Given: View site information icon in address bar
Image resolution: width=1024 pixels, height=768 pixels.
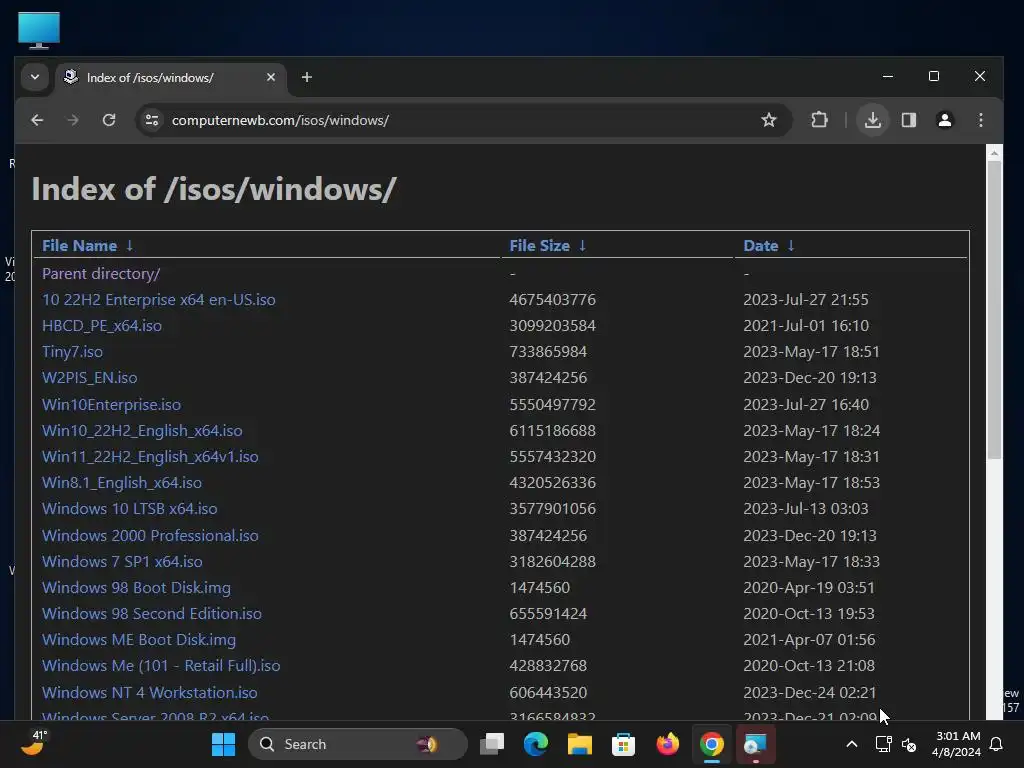Looking at the screenshot, I should click(152, 120).
